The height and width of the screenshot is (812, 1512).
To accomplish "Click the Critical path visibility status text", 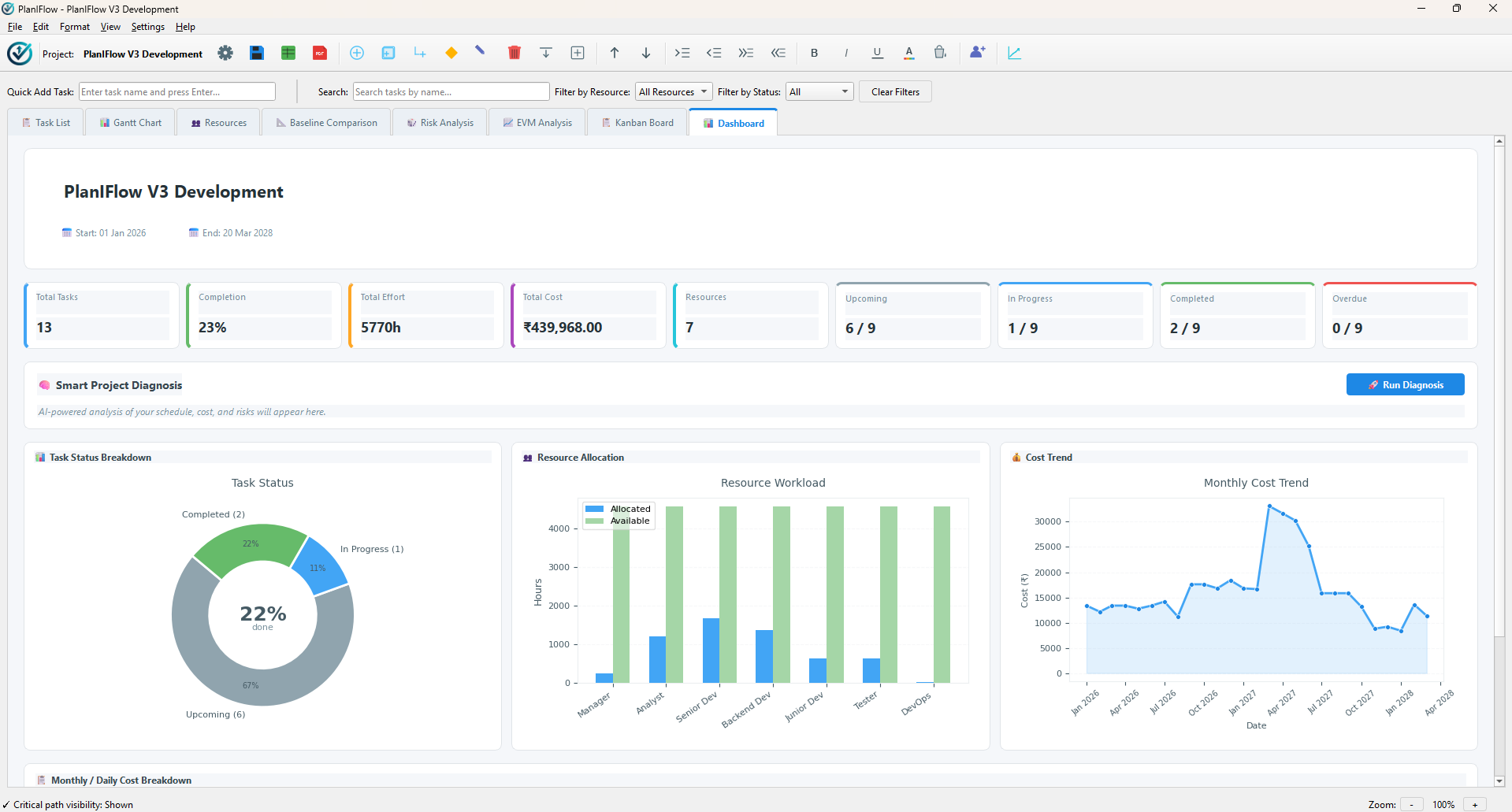I will pyautogui.click(x=73, y=805).
